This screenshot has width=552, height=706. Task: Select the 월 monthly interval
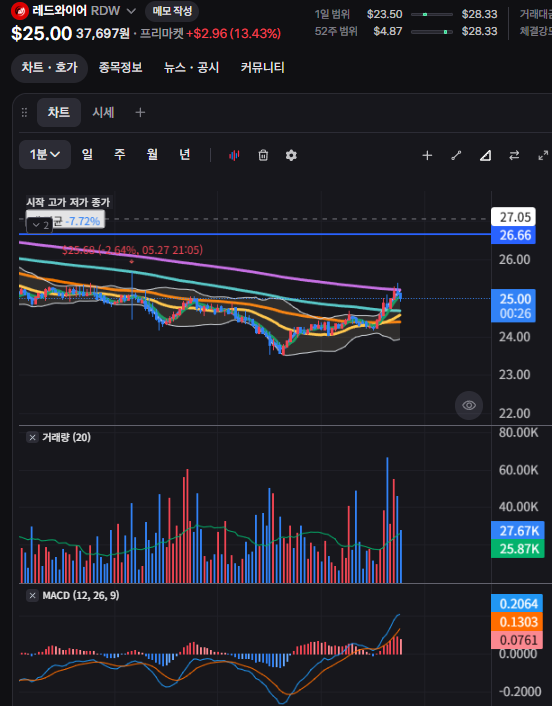[x=152, y=155]
